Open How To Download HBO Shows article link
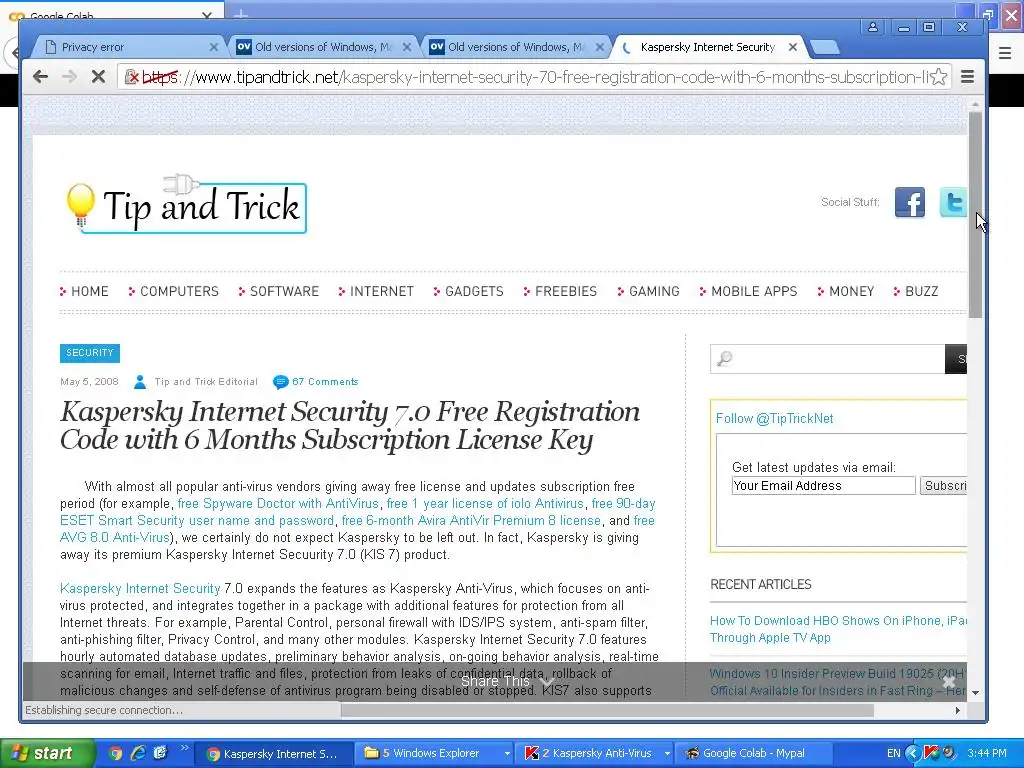1024x768 pixels. point(838,629)
